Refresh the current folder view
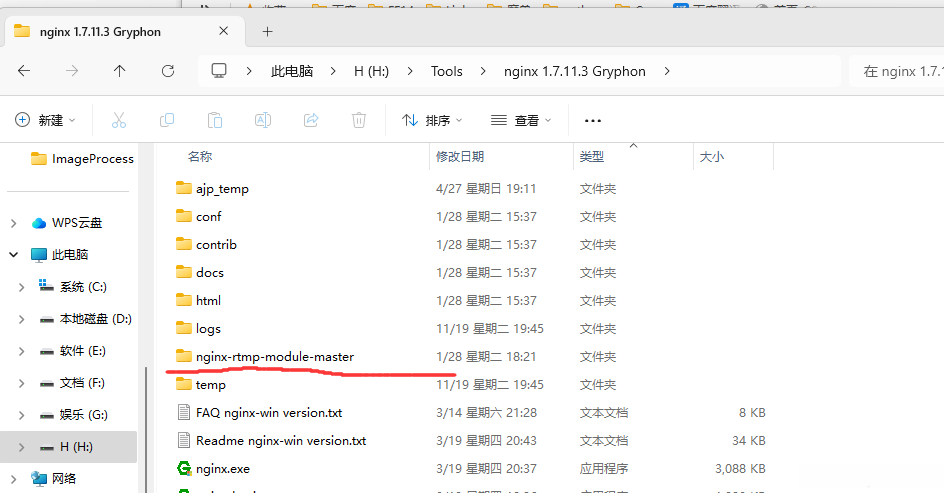This screenshot has width=944, height=493. 168,71
